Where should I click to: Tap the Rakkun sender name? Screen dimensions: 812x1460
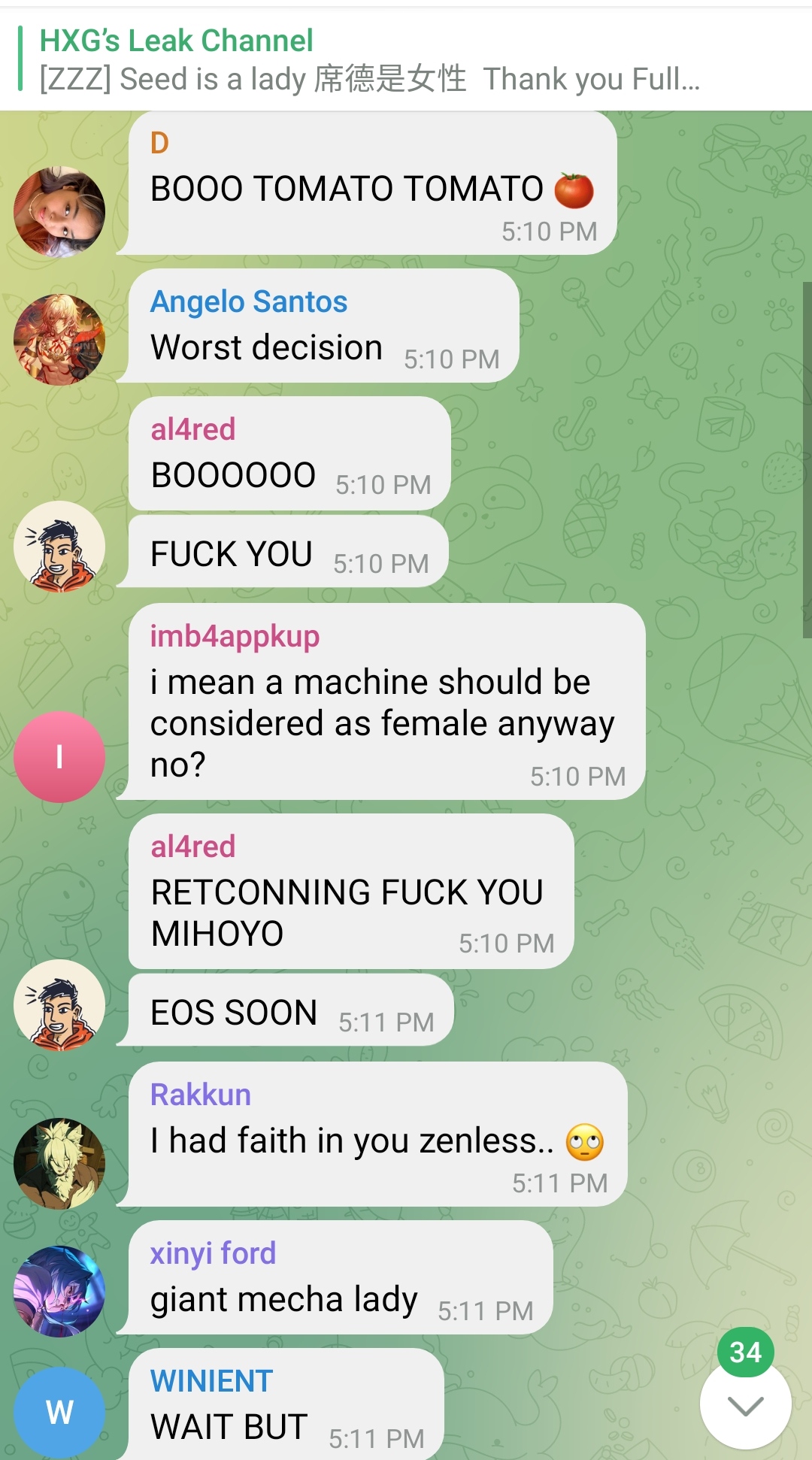201,1095
